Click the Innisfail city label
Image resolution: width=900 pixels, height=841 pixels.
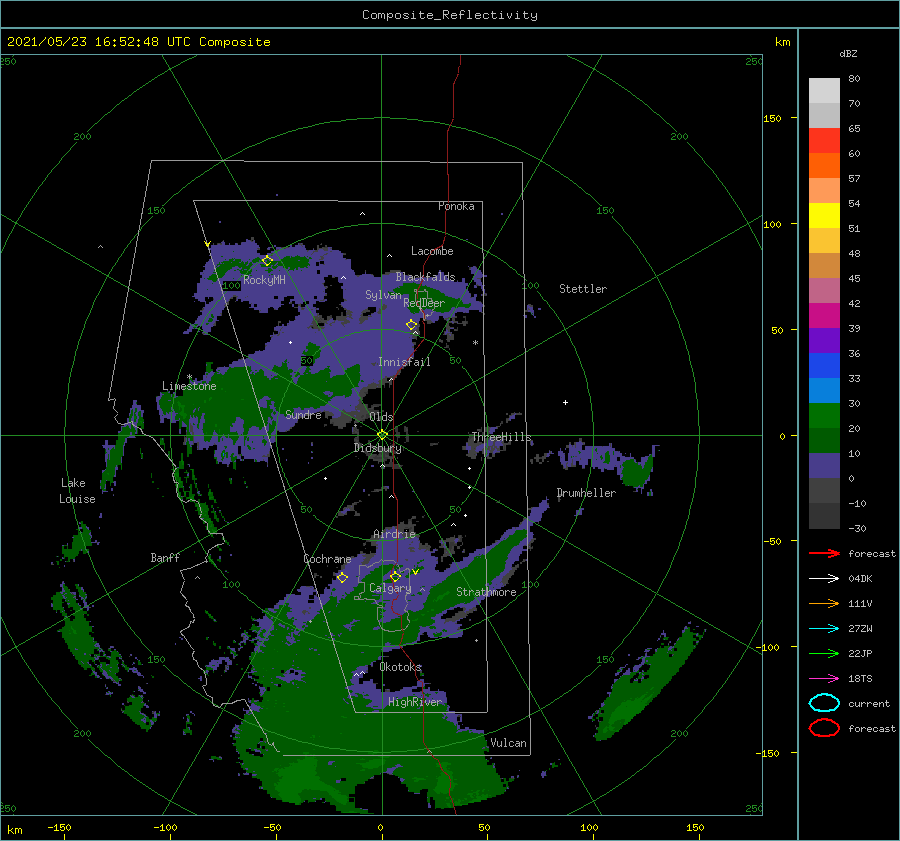[404, 362]
